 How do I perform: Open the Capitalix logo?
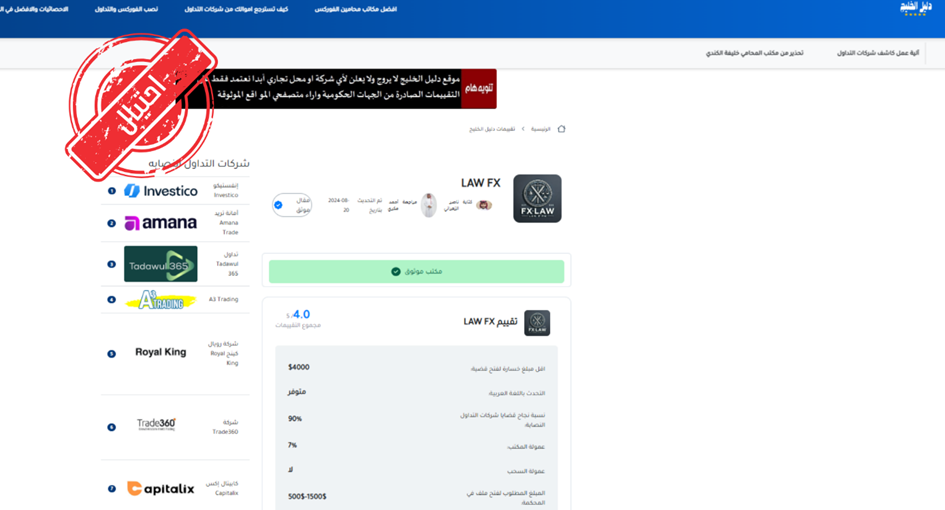pos(161,488)
